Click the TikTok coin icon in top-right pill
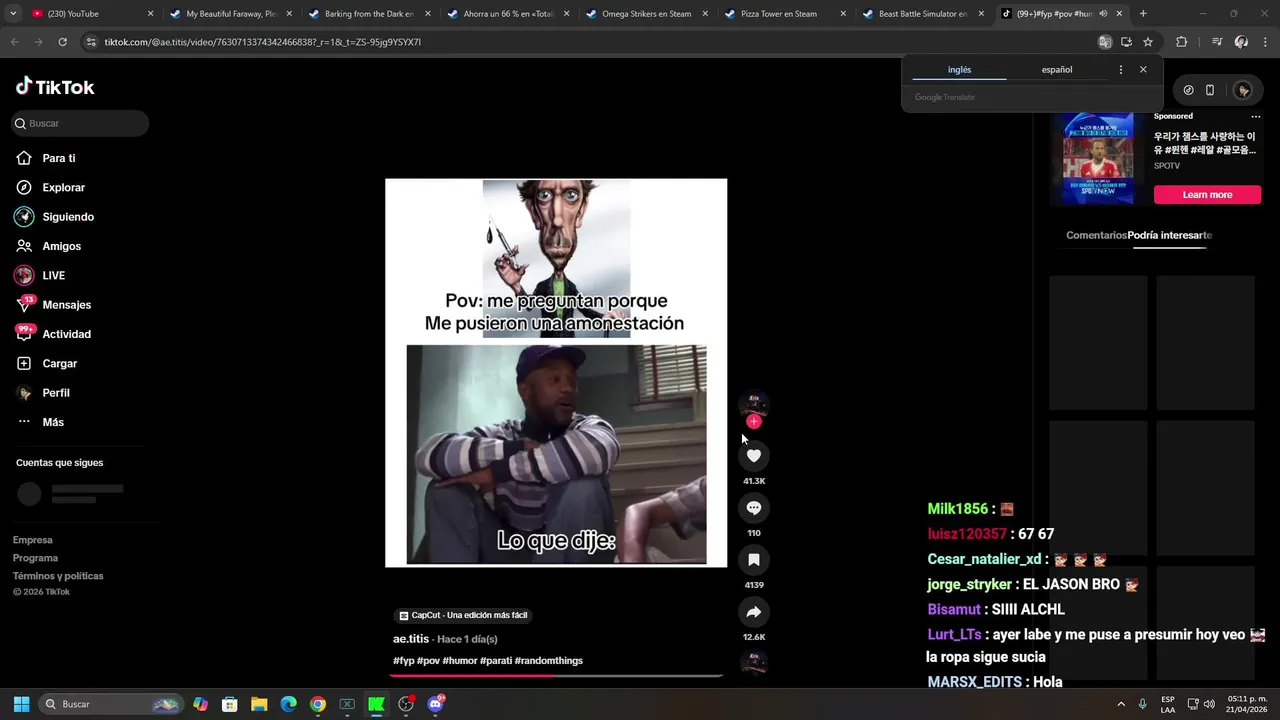1280x720 pixels. point(1188,90)
